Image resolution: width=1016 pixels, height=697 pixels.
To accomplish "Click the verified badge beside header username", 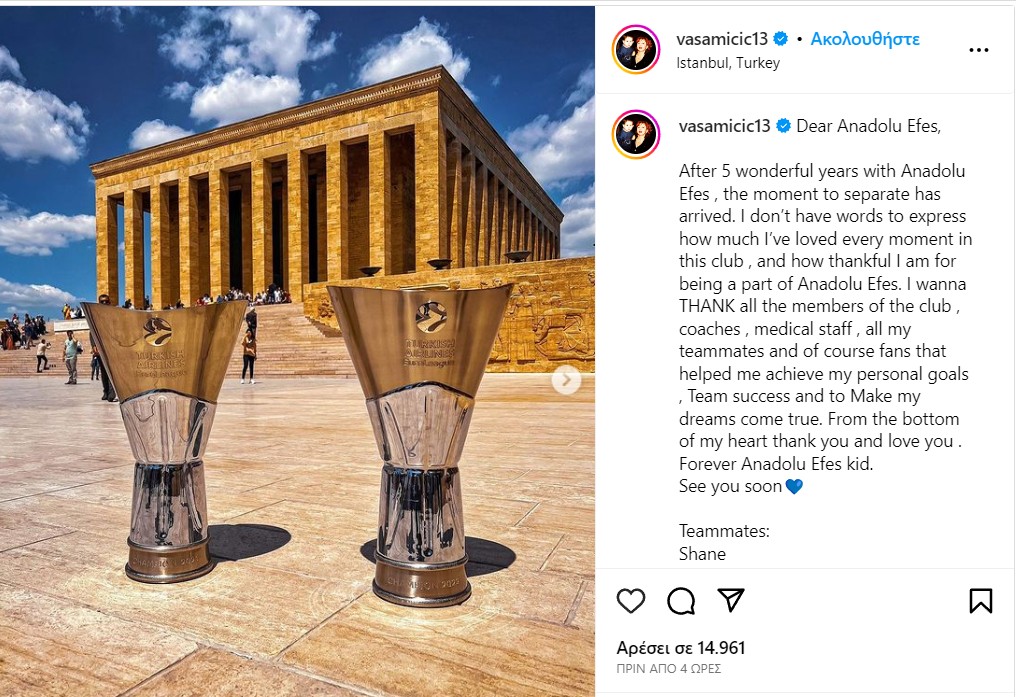I will click(781, 39).
